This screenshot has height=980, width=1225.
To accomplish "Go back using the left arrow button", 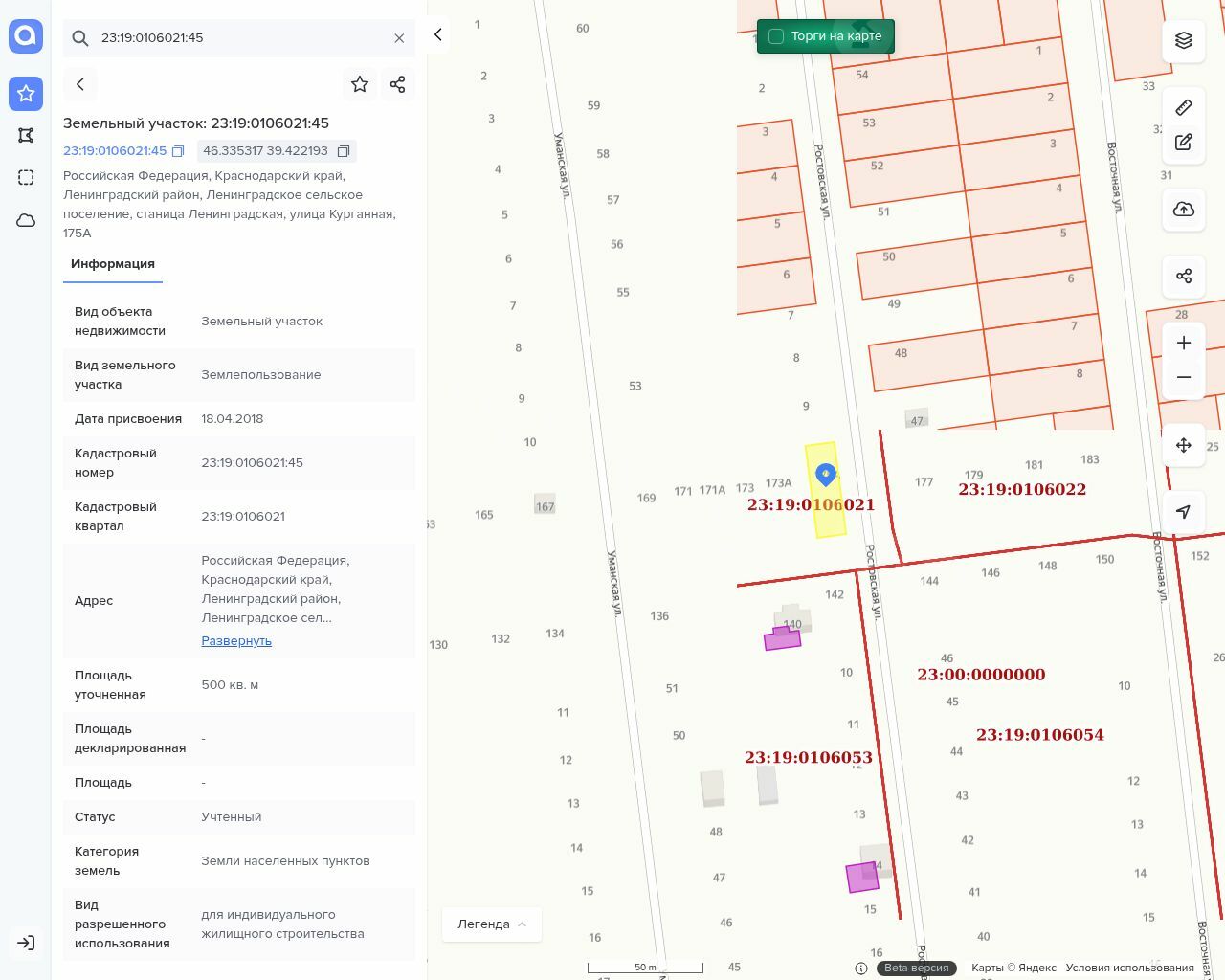I will (x=80, y=84).
